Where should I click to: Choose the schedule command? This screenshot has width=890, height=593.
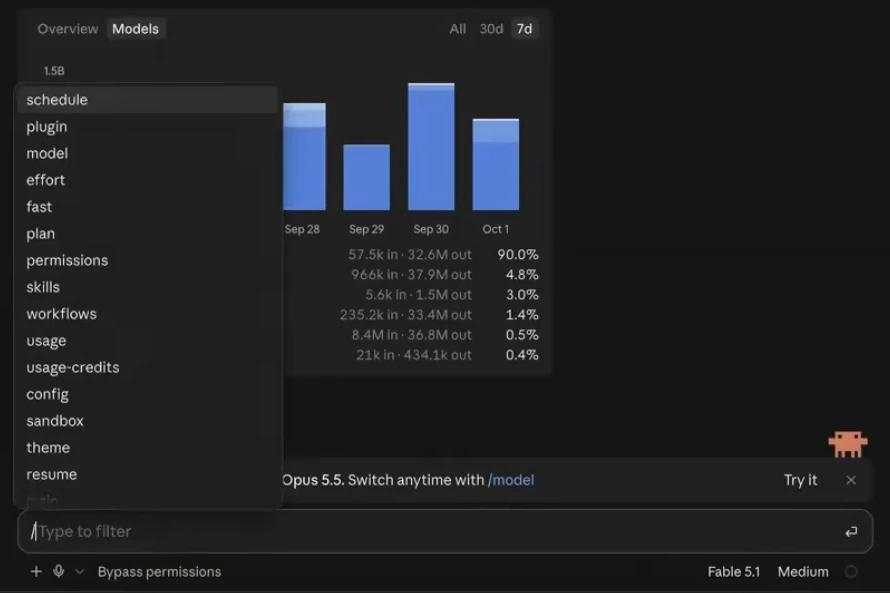pos(146,100)
